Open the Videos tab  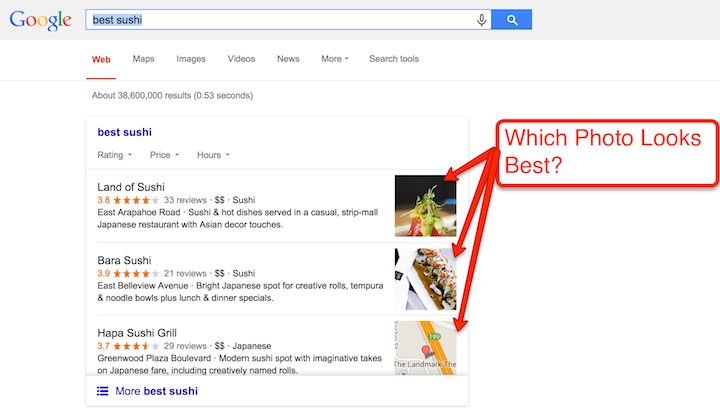point(241,59)
